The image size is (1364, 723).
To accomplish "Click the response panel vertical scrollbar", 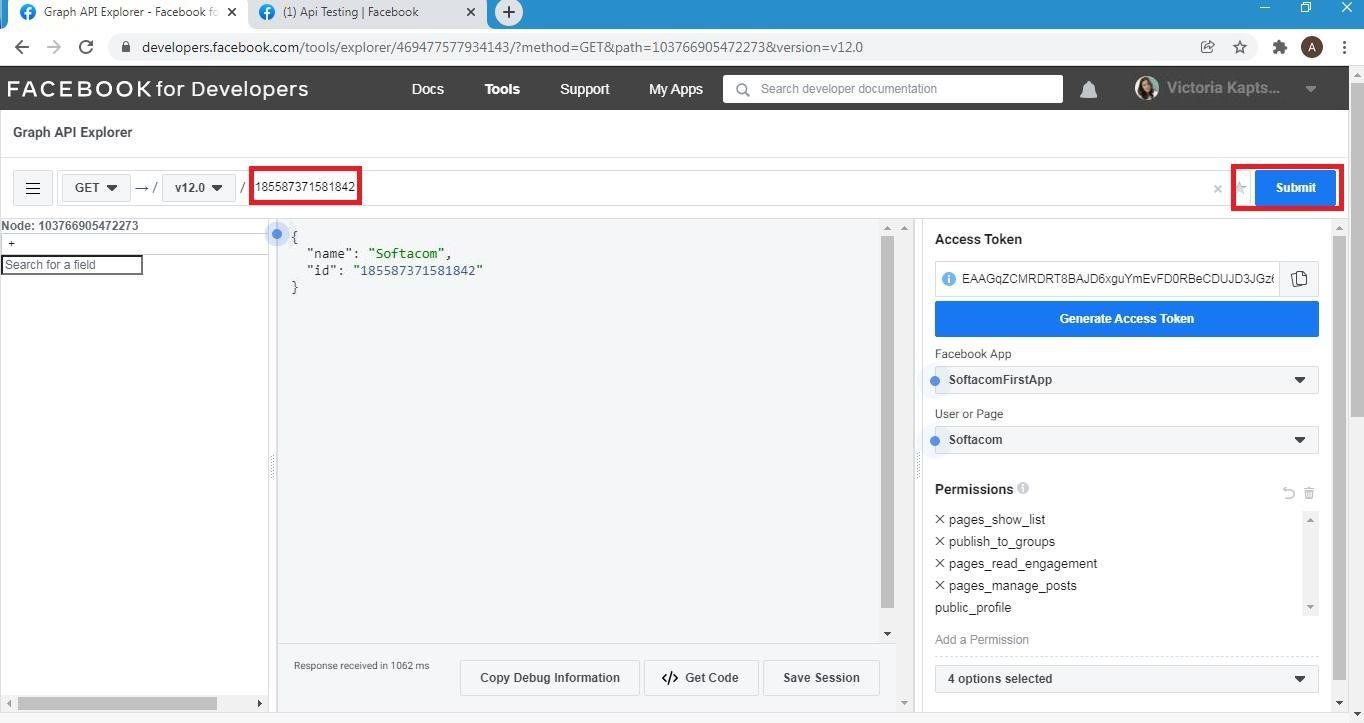I will (x=887, y=422).
